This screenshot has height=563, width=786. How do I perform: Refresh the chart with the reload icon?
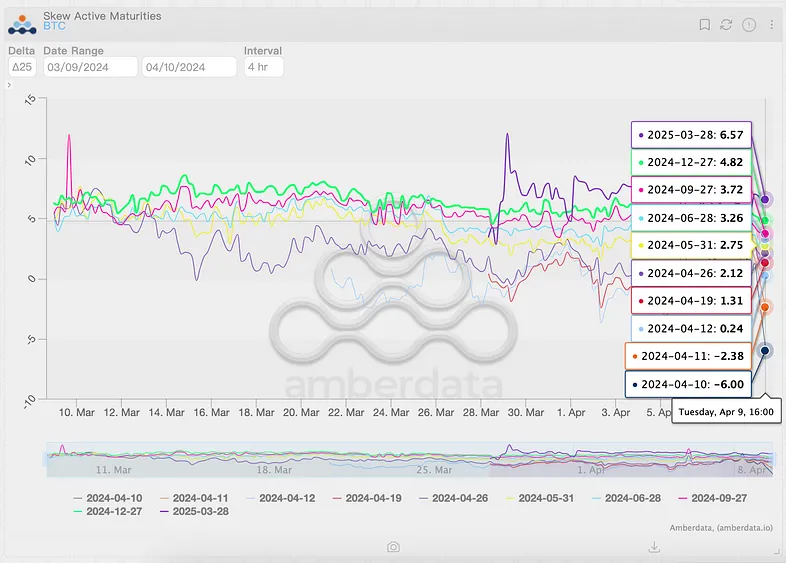tap(726, 24)
